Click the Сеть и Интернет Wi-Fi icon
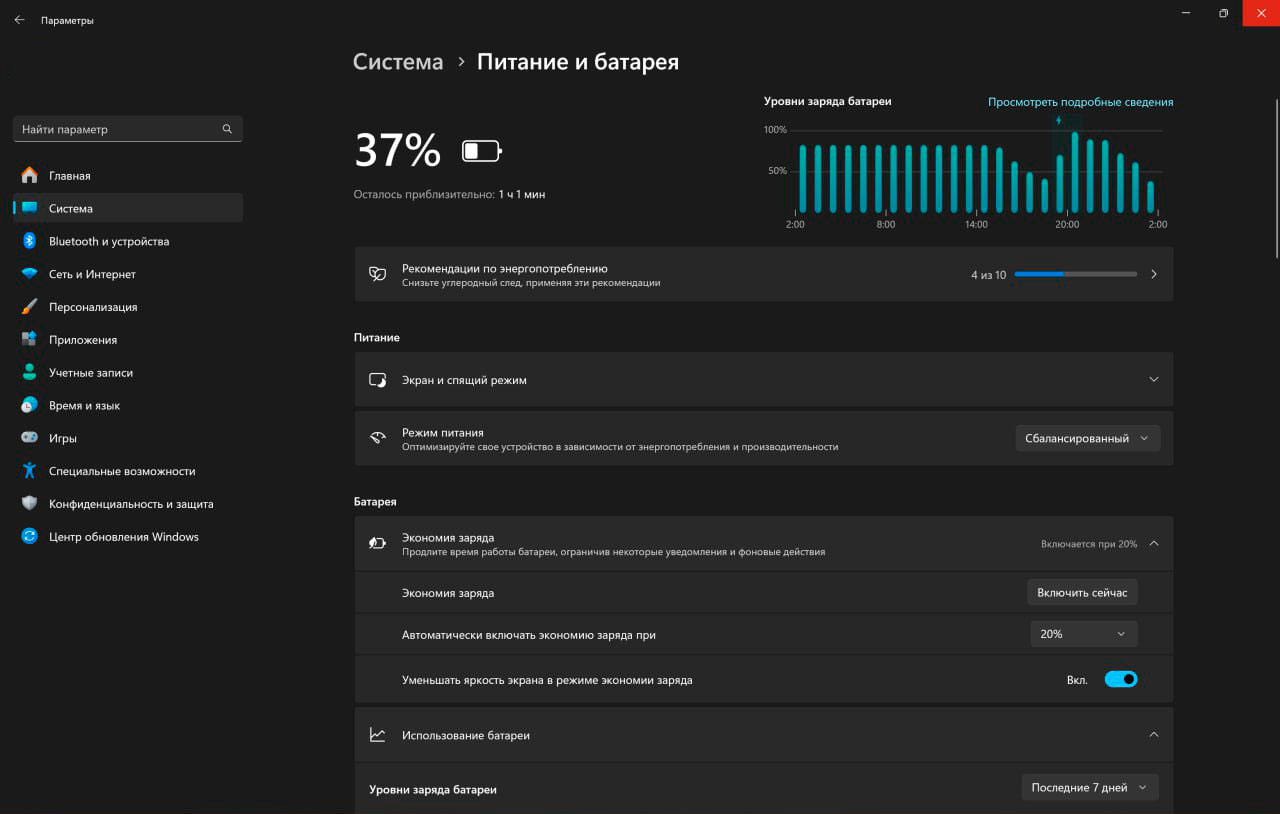Viewport: 1280px width, 814px height. click(x=30, y=274)
